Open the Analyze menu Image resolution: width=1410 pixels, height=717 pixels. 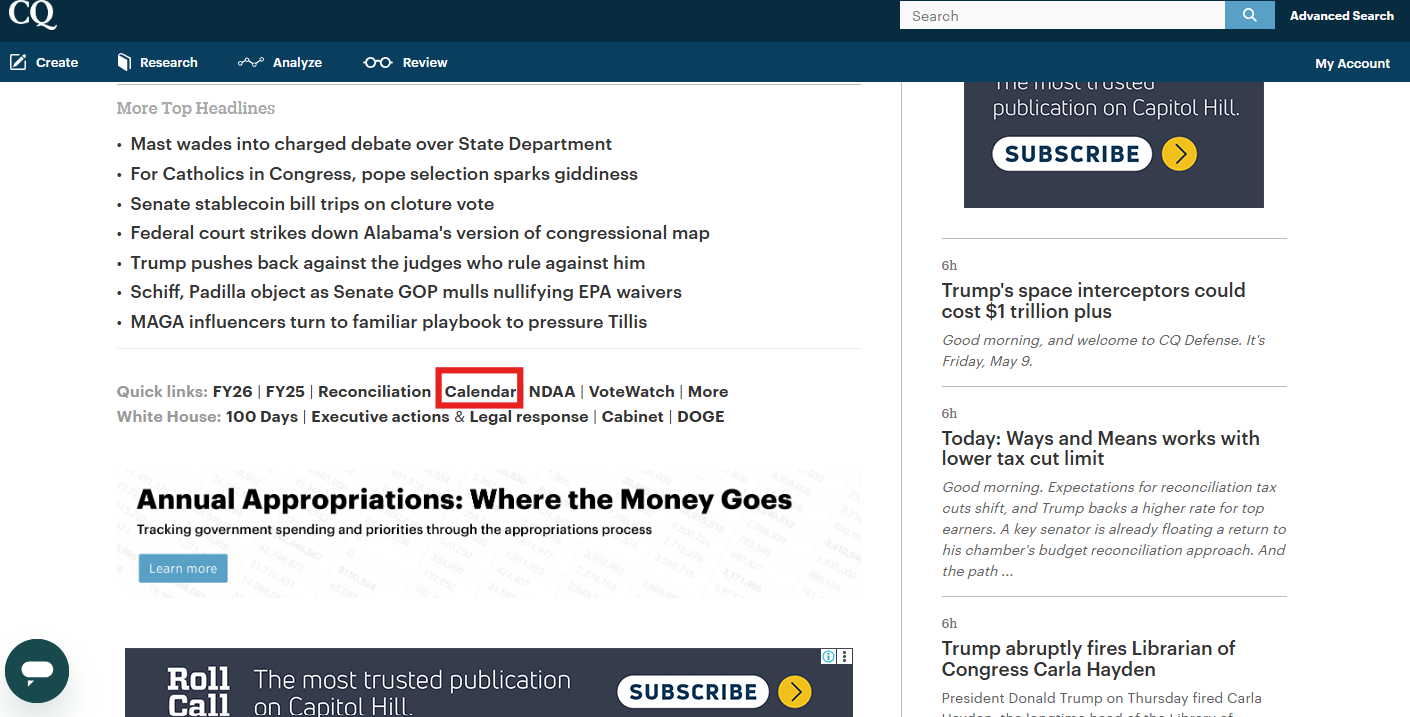pyautogui.click(x=280, y=62)
